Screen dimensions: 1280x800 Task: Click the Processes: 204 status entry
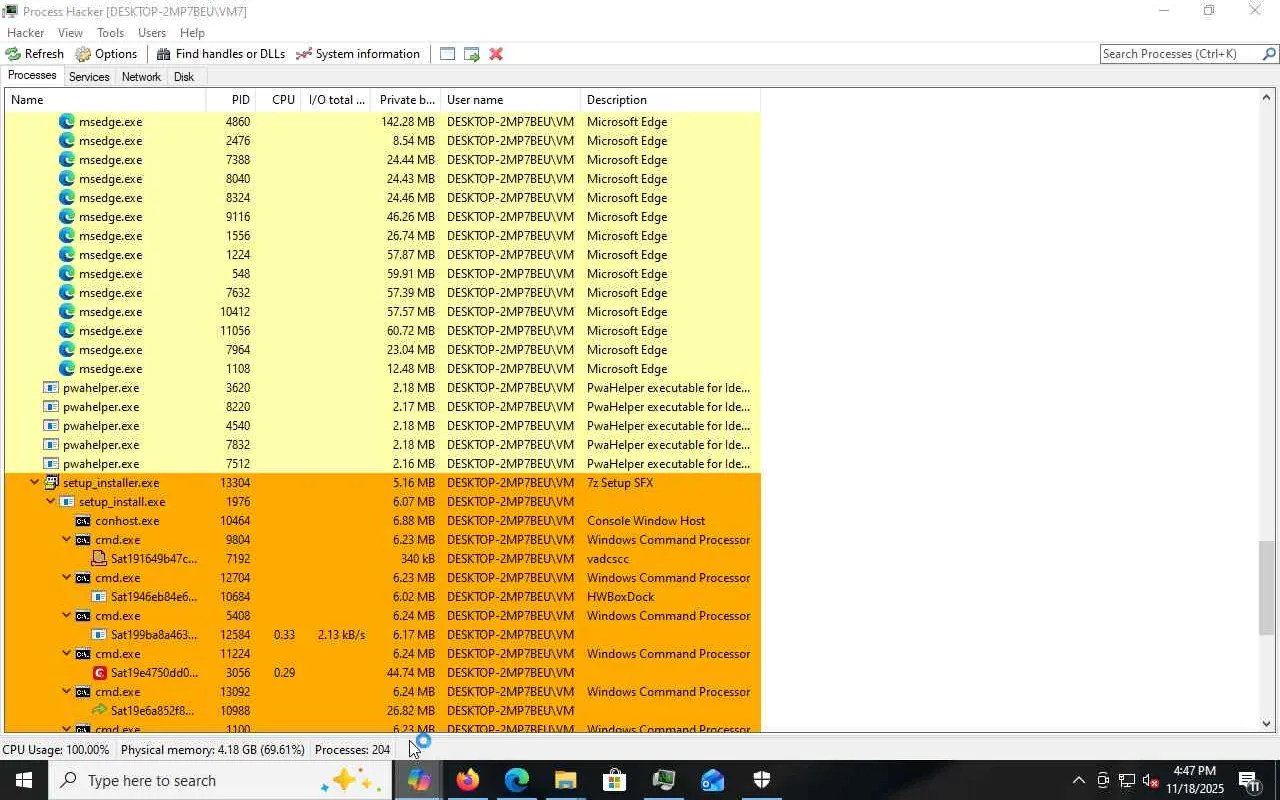pyautogui.click(x=352, y=750)
